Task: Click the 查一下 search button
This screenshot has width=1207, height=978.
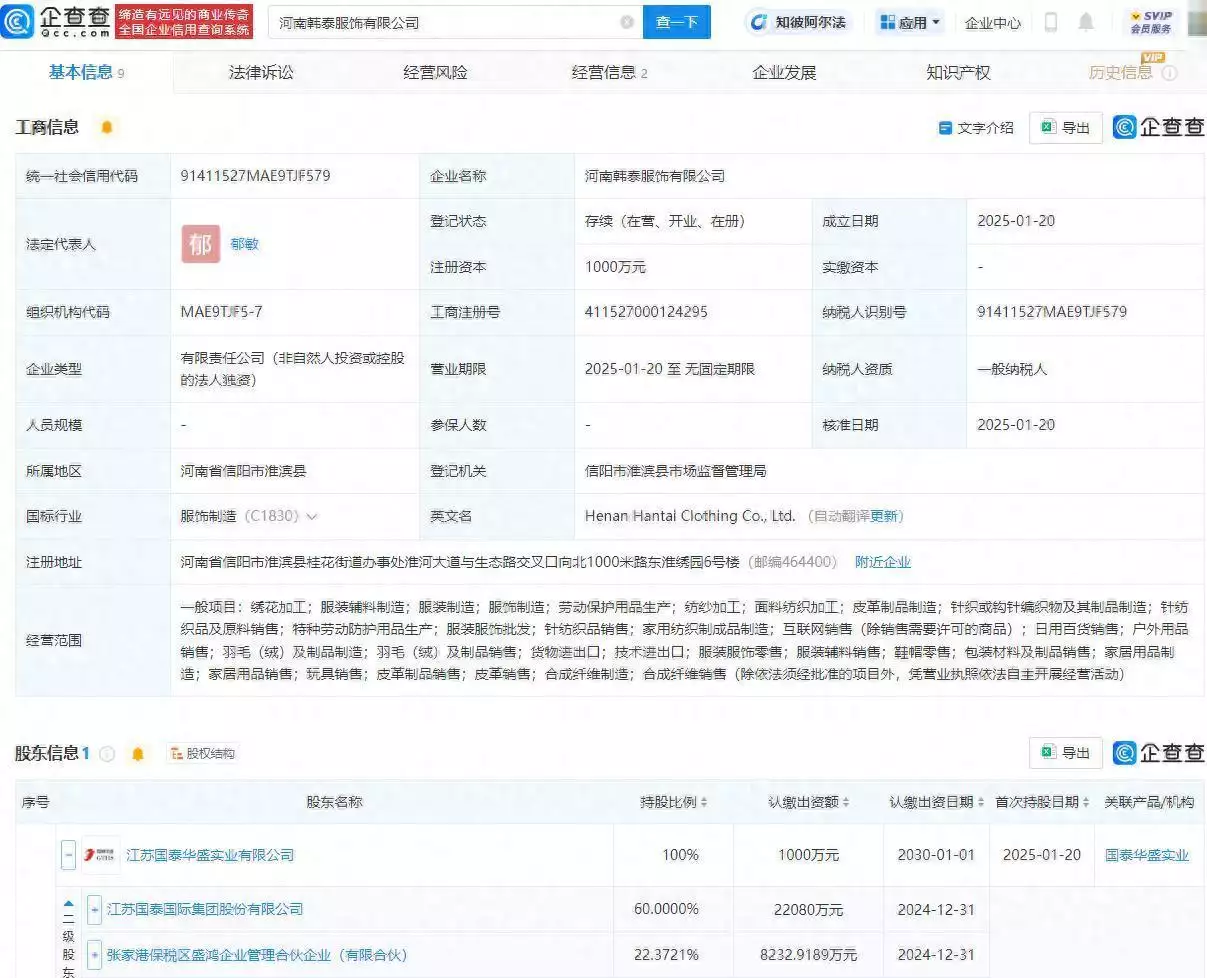Action: click(676, 22)
